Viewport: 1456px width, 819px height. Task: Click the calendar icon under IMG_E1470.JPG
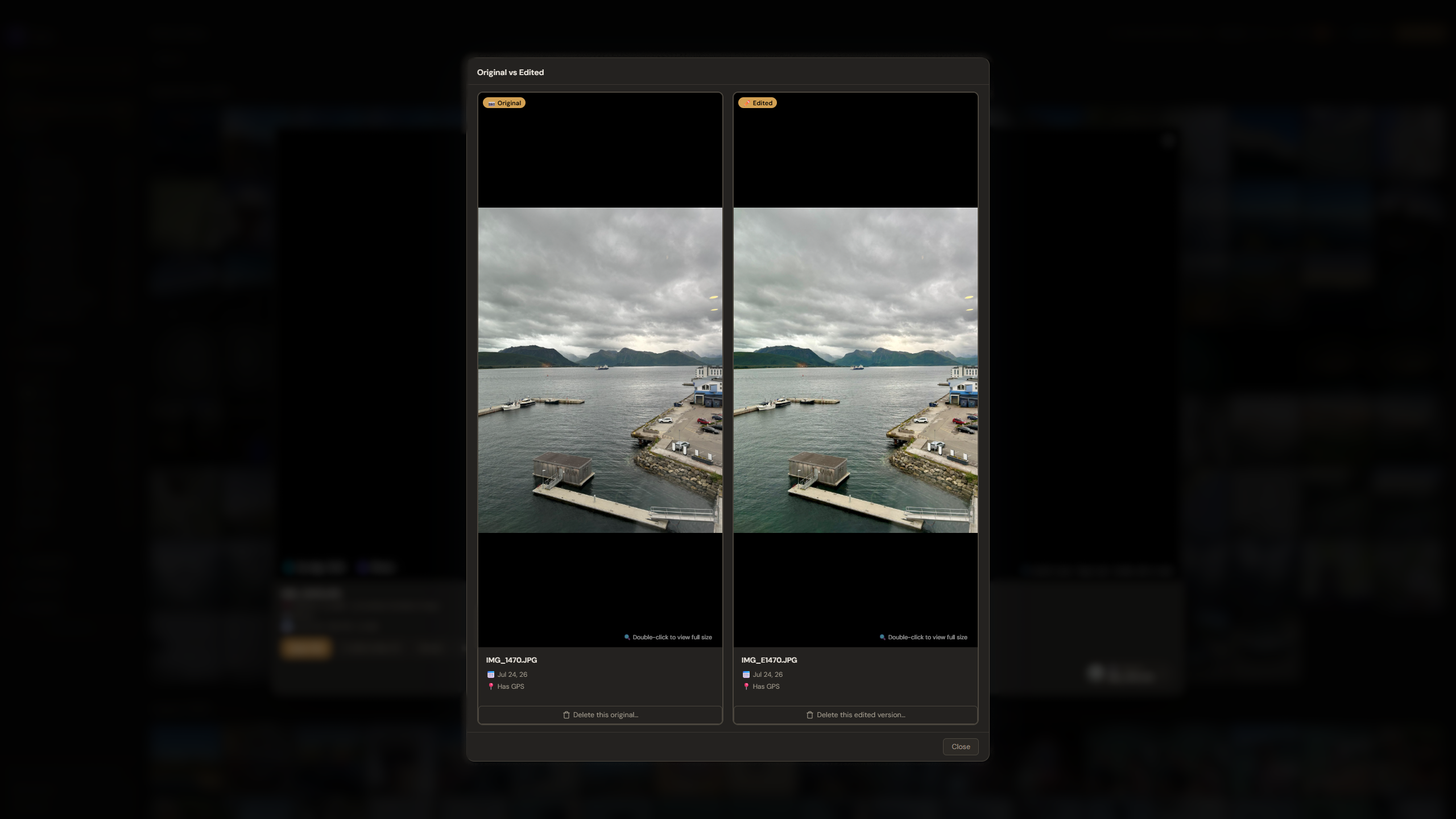(x=746, y=675)
